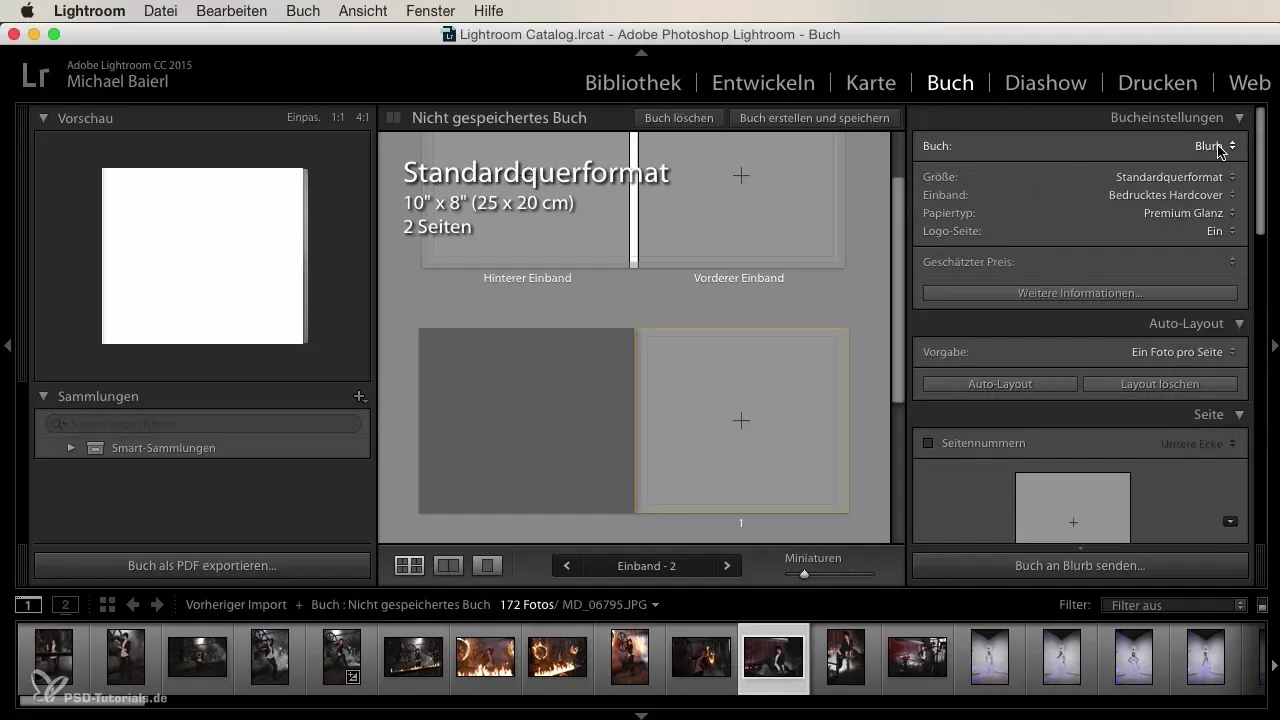Open Größe dropdown Standardquerformat
Viewport: 1280px width, 720px height.
[1175, 177]
